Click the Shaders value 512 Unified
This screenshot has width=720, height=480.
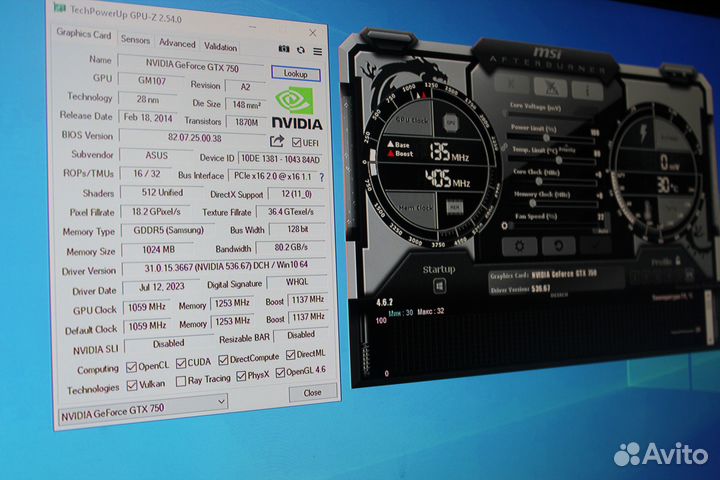click(x=162, y=192)
